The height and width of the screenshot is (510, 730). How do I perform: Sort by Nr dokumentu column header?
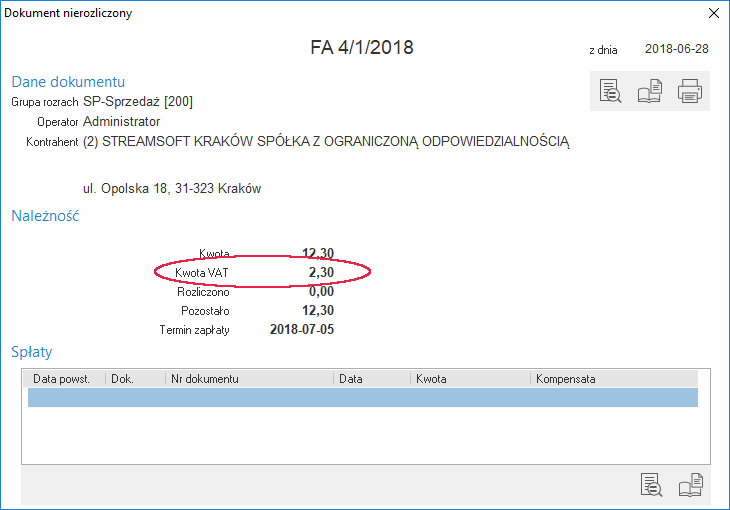pyautogui.click(x=250, y=379)
